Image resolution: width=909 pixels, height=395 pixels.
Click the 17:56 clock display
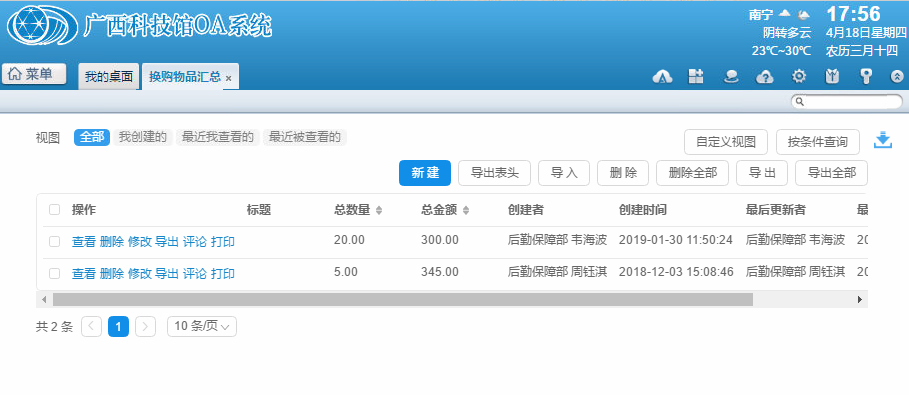[x=853, y=14]
